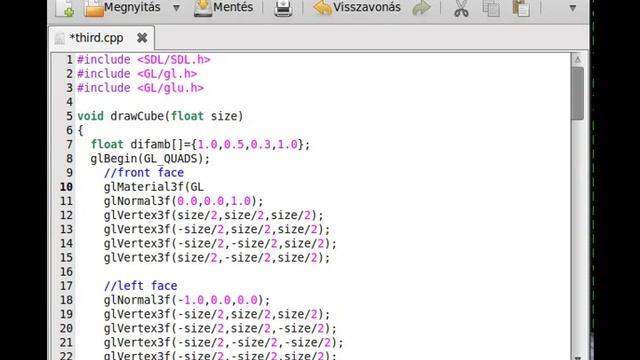Screen dimensions: 640x360
Task: Click the 'glBegin(GL_QUADS);' line
Action: (x=150, y=159)
